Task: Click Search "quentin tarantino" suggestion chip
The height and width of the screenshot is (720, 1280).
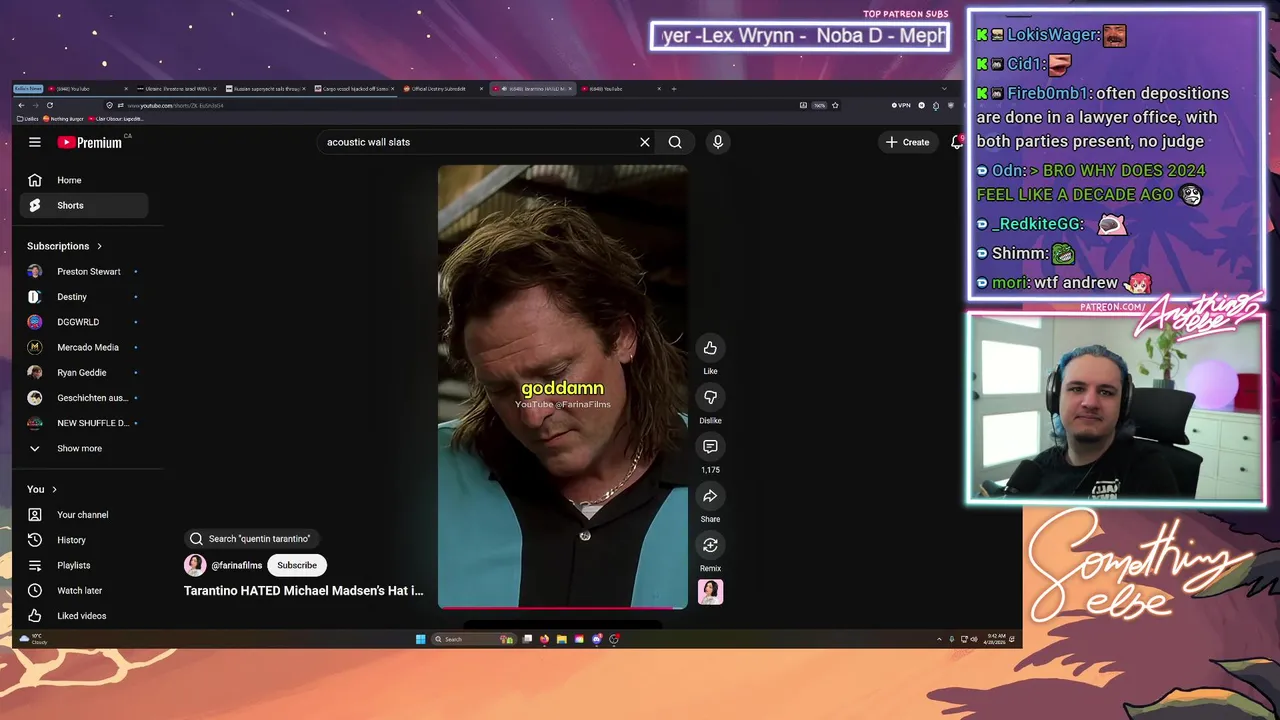Action: pyautogui.click(x=251, y=538)
